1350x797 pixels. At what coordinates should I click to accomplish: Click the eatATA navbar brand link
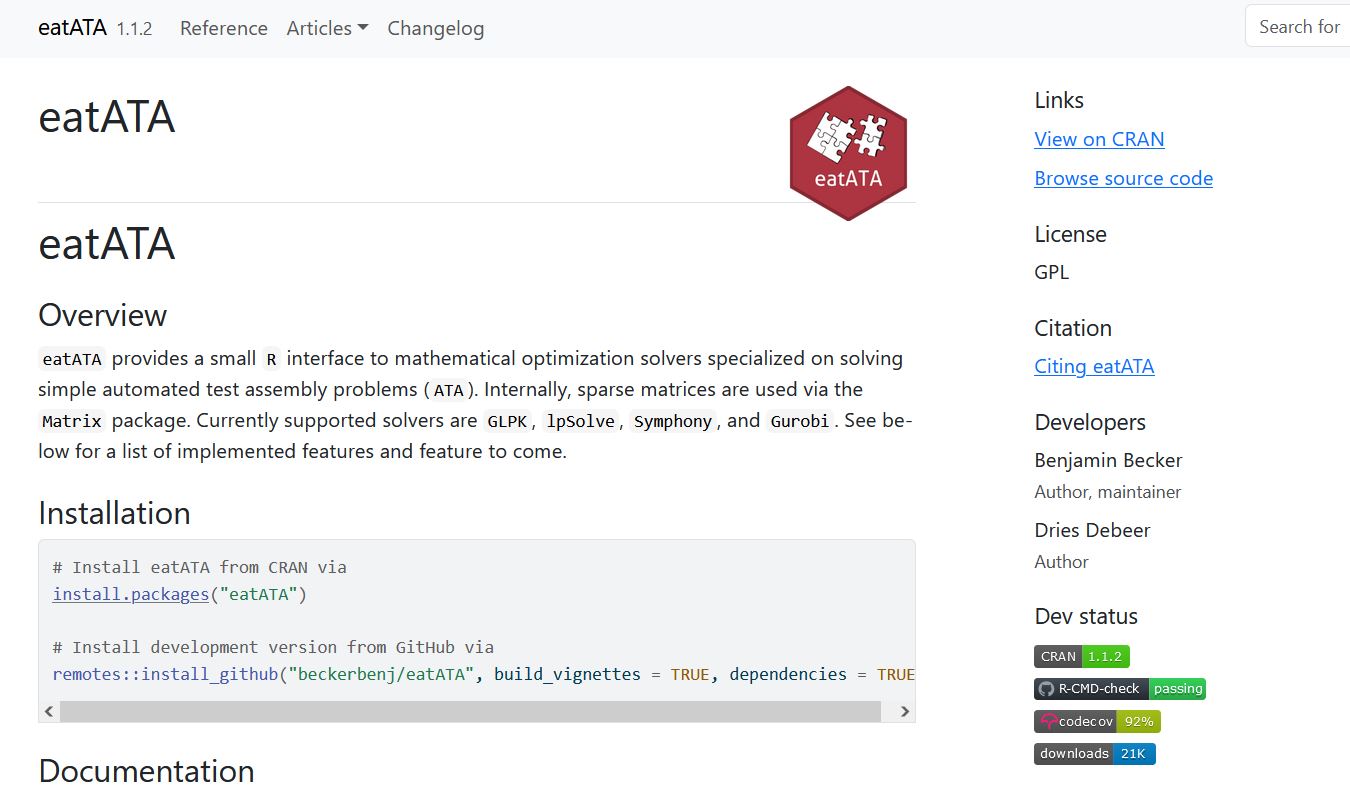(x=72, y=28)
